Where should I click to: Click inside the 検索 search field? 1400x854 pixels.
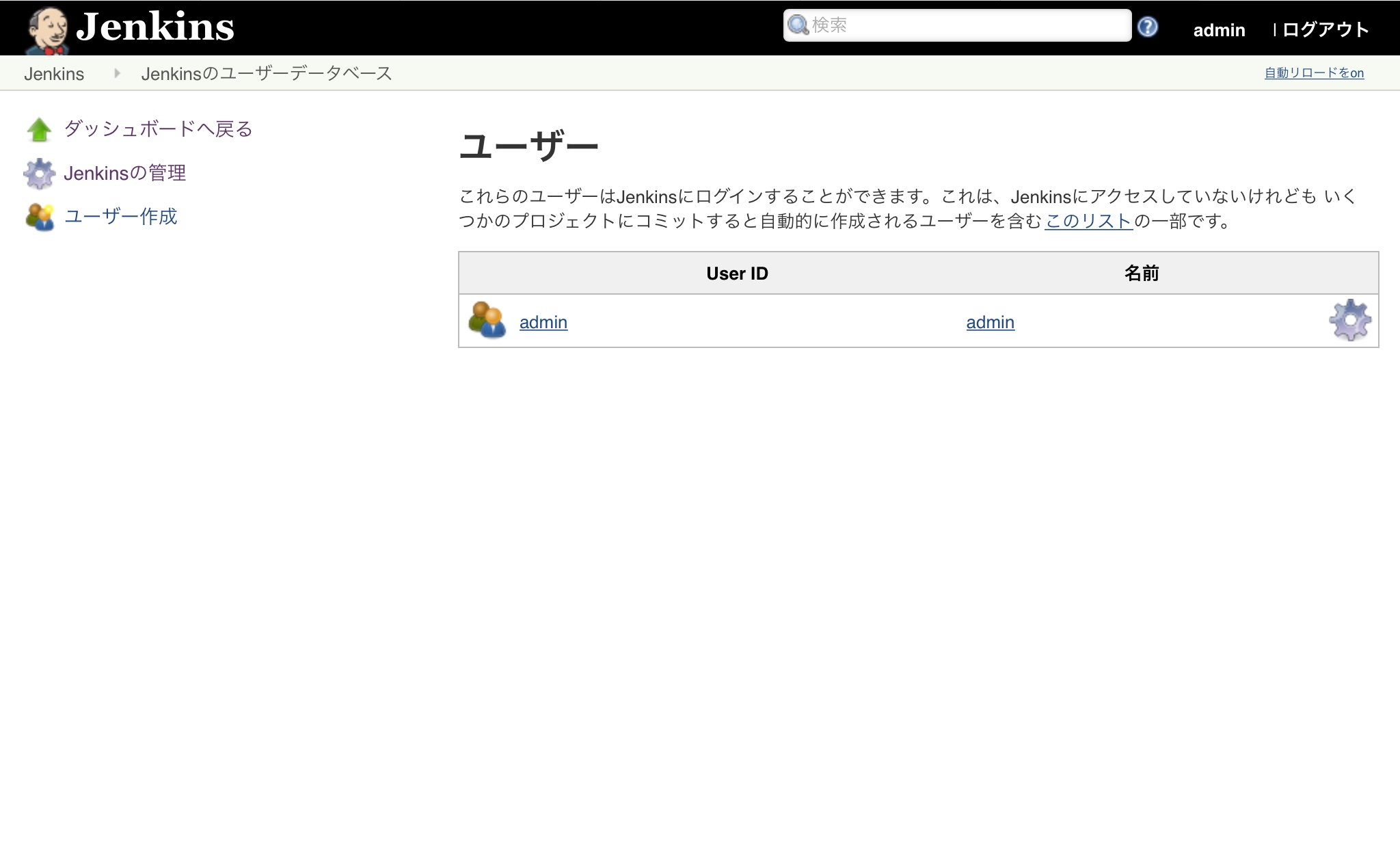click(957, 25)
